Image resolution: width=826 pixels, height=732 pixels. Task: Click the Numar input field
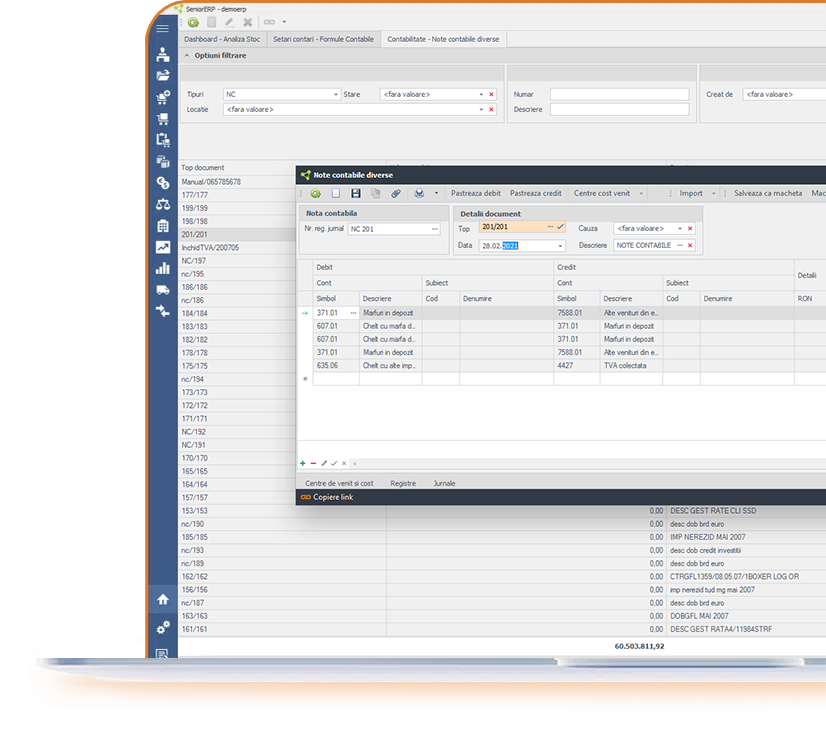[x=619, y=95]
